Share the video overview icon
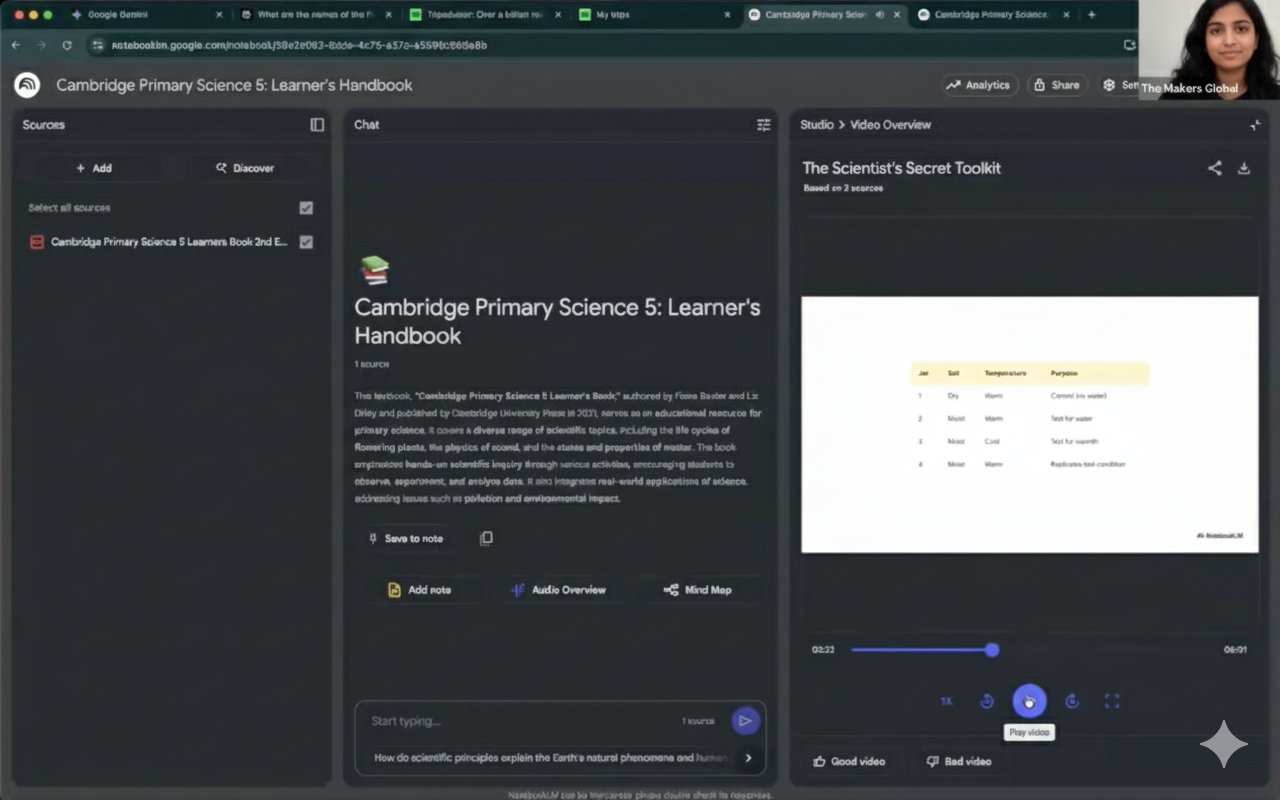The image size is (1280, 800). (1214, 168)
